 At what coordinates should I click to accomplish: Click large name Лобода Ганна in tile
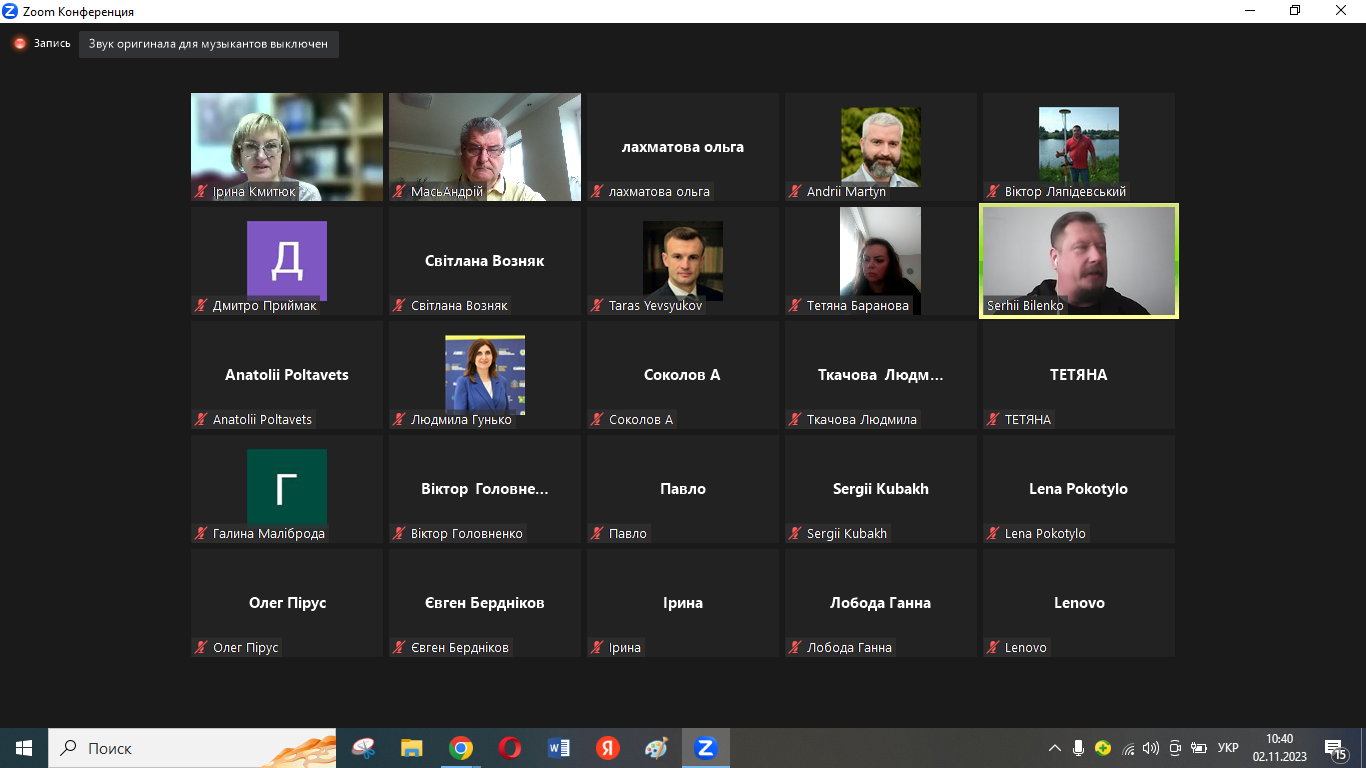[x=881, y=603]
